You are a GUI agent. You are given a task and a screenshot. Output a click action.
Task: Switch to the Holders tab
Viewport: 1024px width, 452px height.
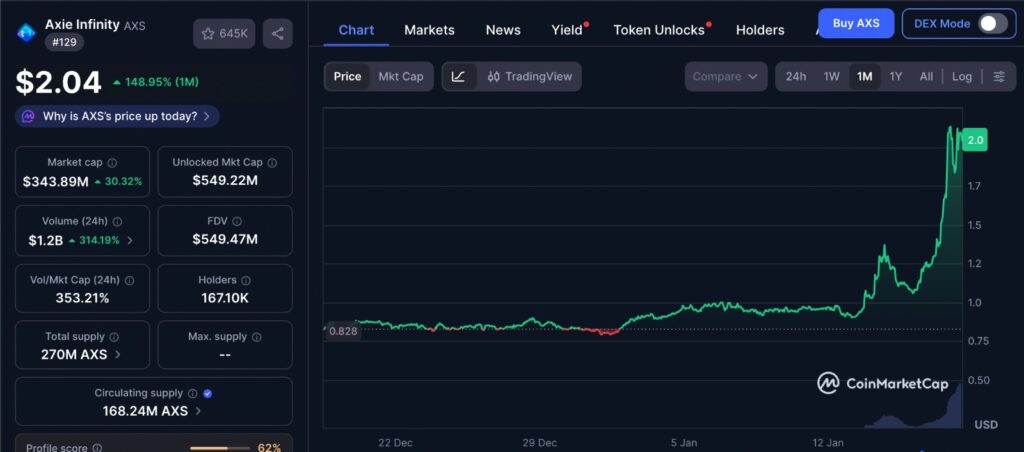click(760, 30)
